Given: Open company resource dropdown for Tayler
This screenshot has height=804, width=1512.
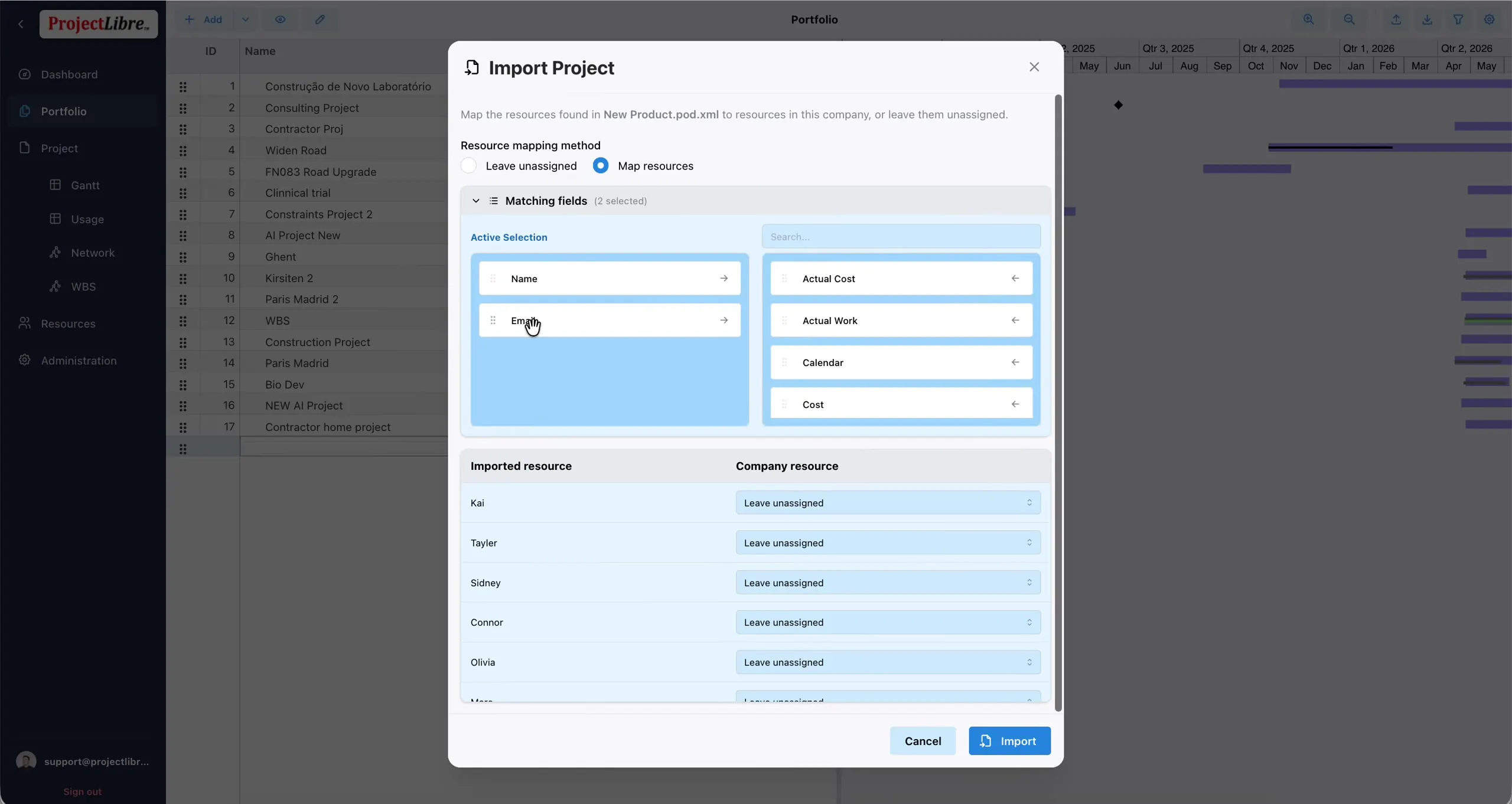Looking at the screenshot, I should coord(888,542).
